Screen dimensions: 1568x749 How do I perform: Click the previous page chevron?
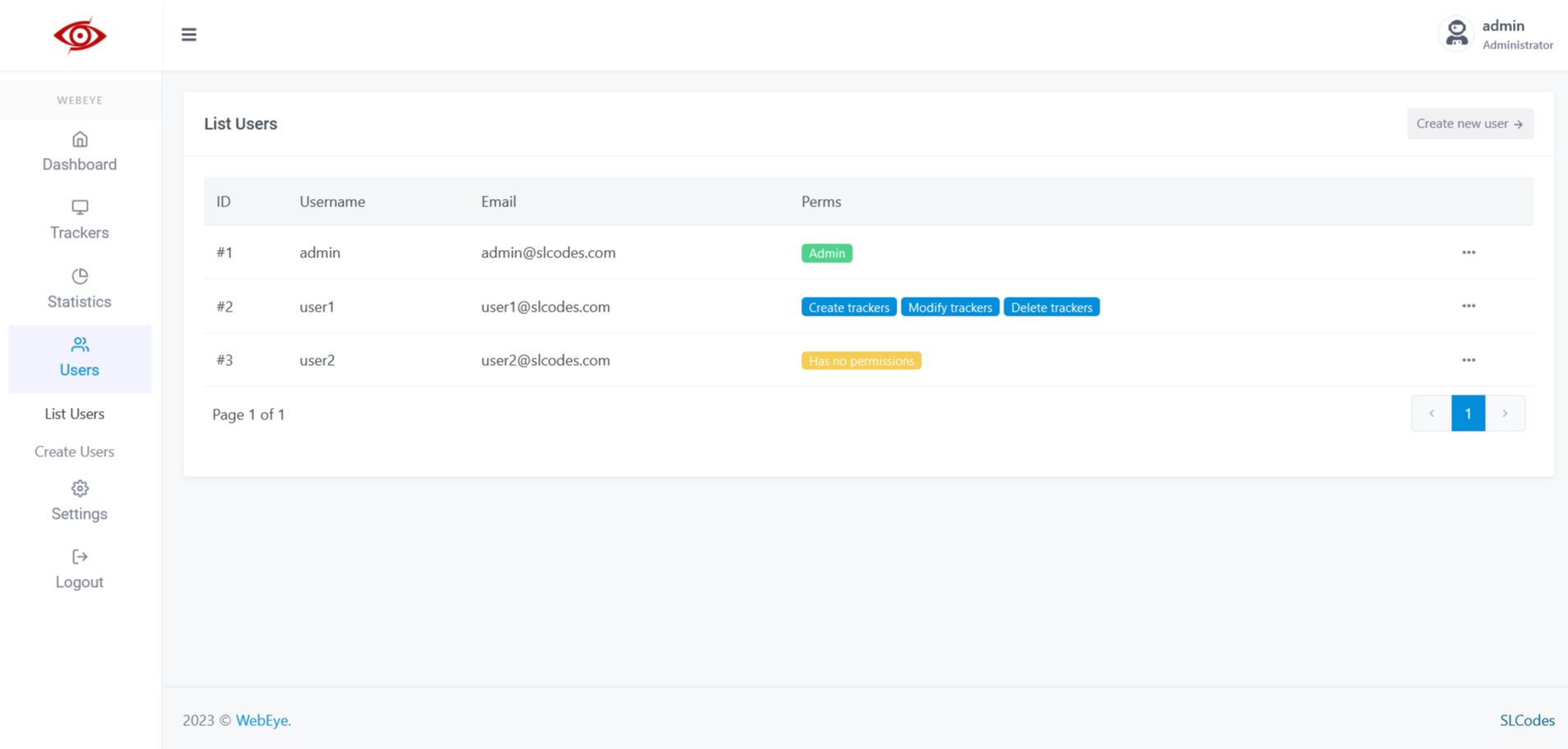pyautogui.click(x=1432, y=414)
